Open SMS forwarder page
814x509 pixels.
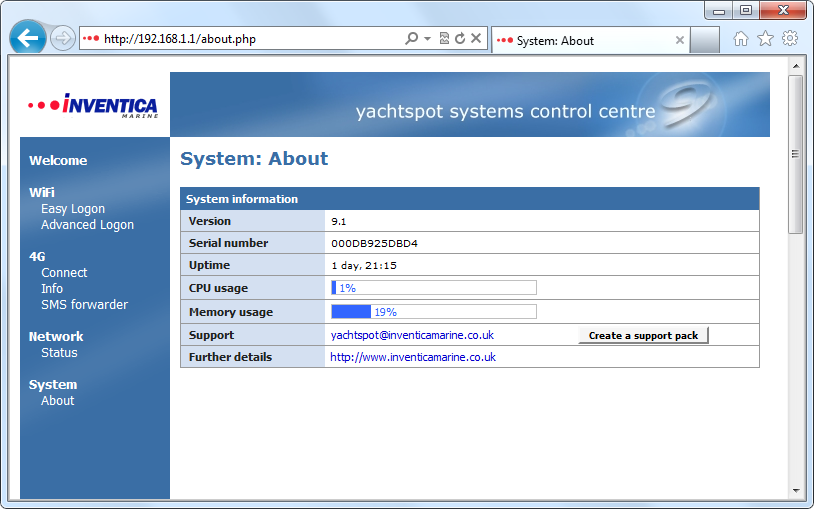tap(84, 305)
